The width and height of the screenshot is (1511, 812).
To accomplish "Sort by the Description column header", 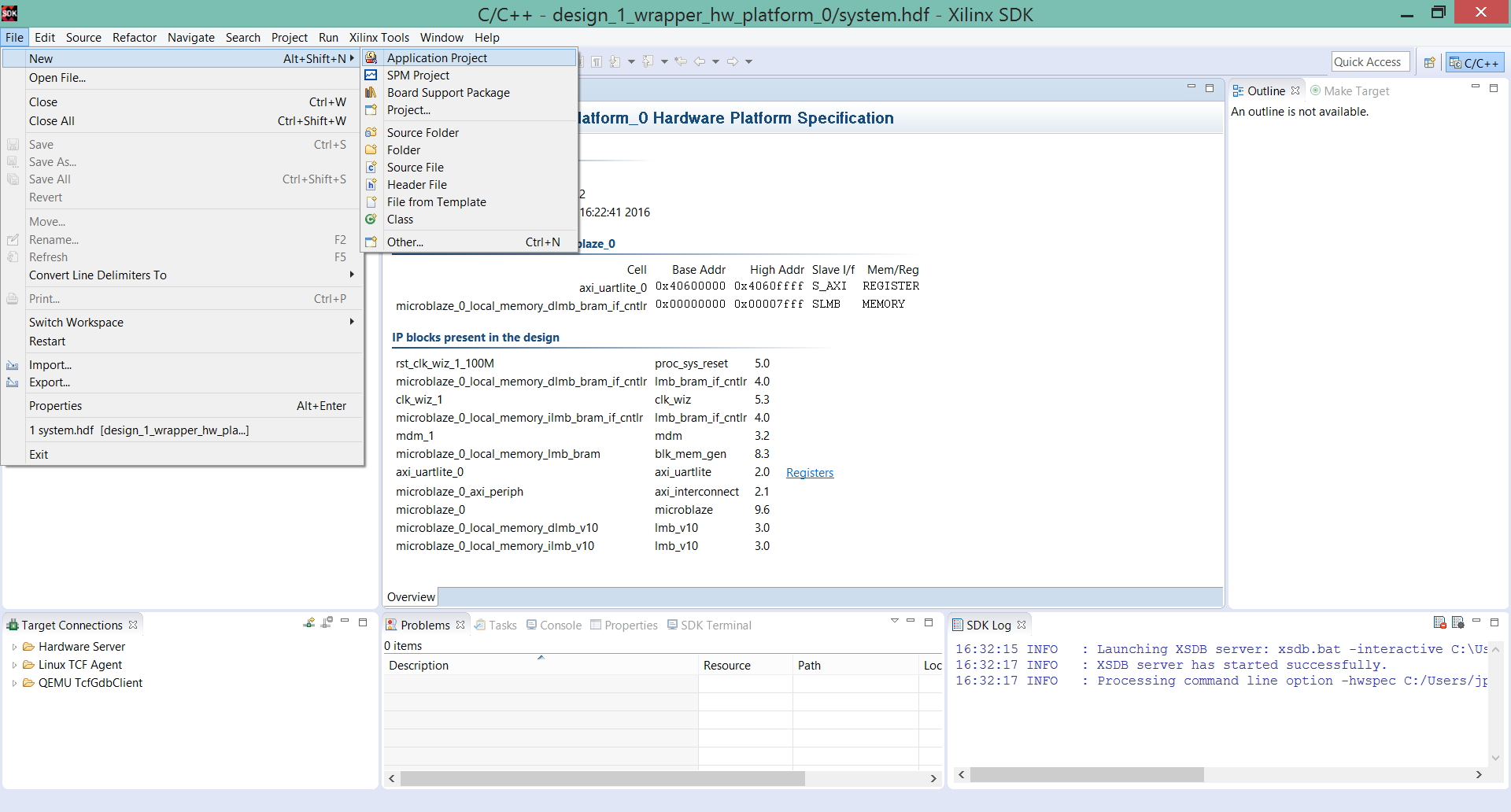I will pos(541,666).
